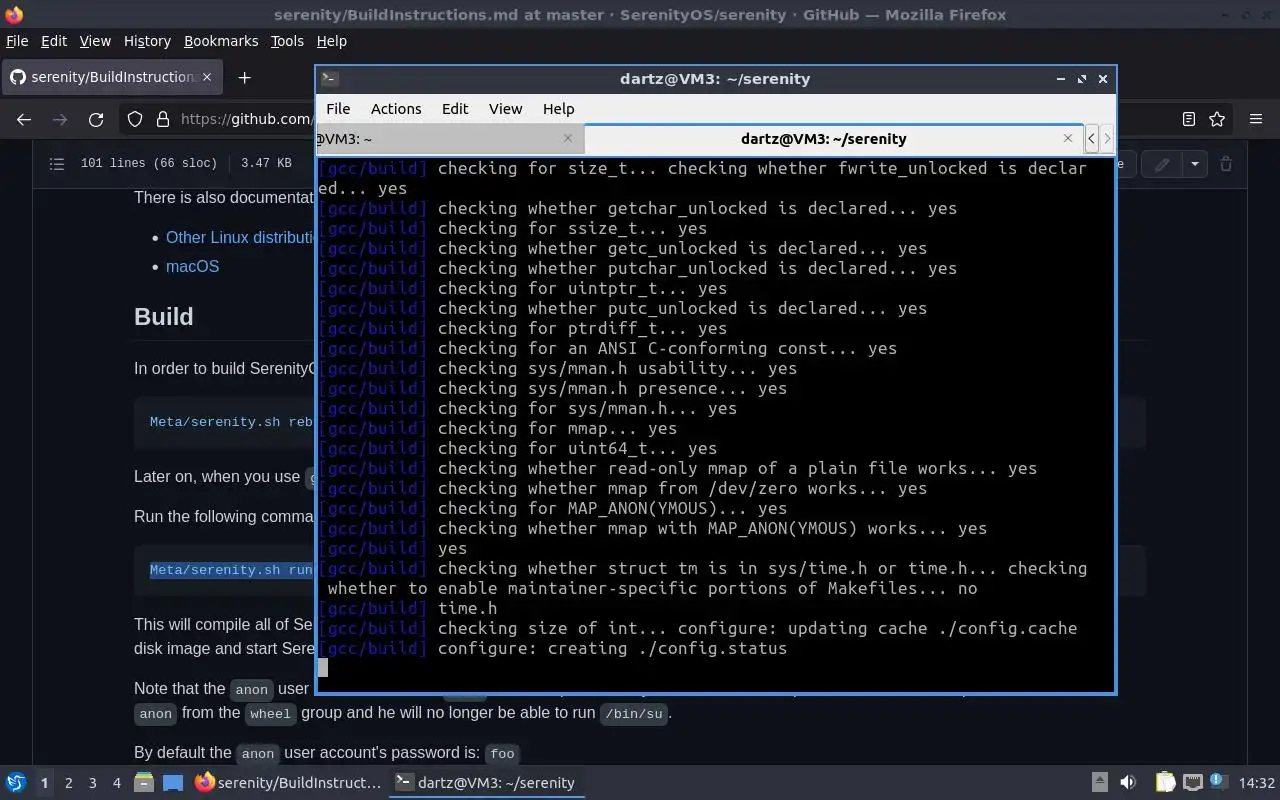Open the clipboard manager tray icon
Viewport: 1280px width, 800px height.
(x=1165, y=782)
